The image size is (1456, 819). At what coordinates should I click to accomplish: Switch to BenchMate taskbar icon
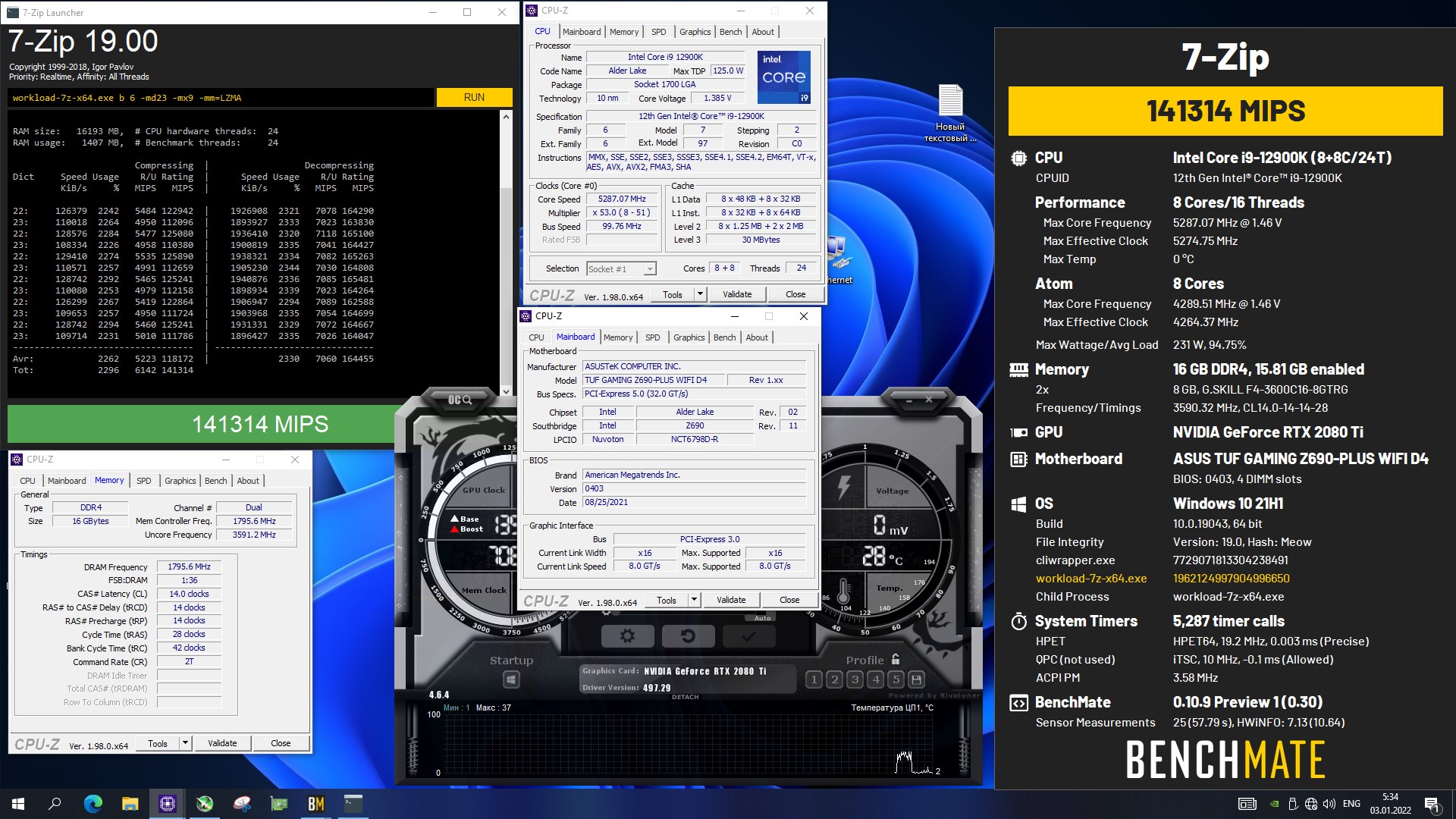click(x=315, y=804)
